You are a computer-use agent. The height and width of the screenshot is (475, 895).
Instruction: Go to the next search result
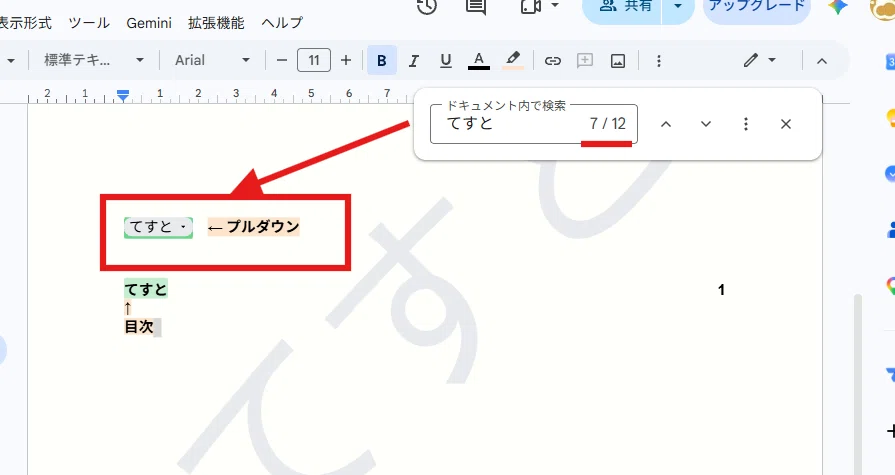[706, 124]
